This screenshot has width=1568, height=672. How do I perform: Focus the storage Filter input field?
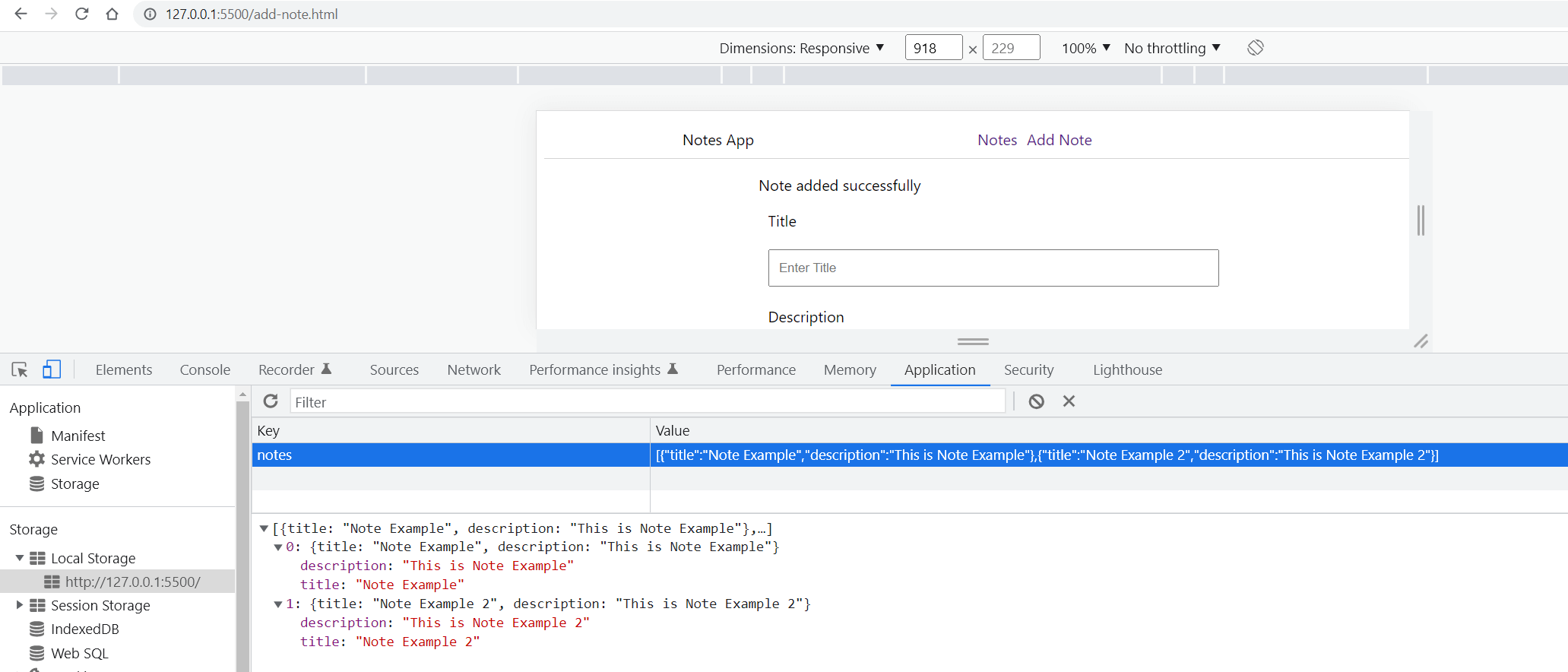tap(648, 401)
